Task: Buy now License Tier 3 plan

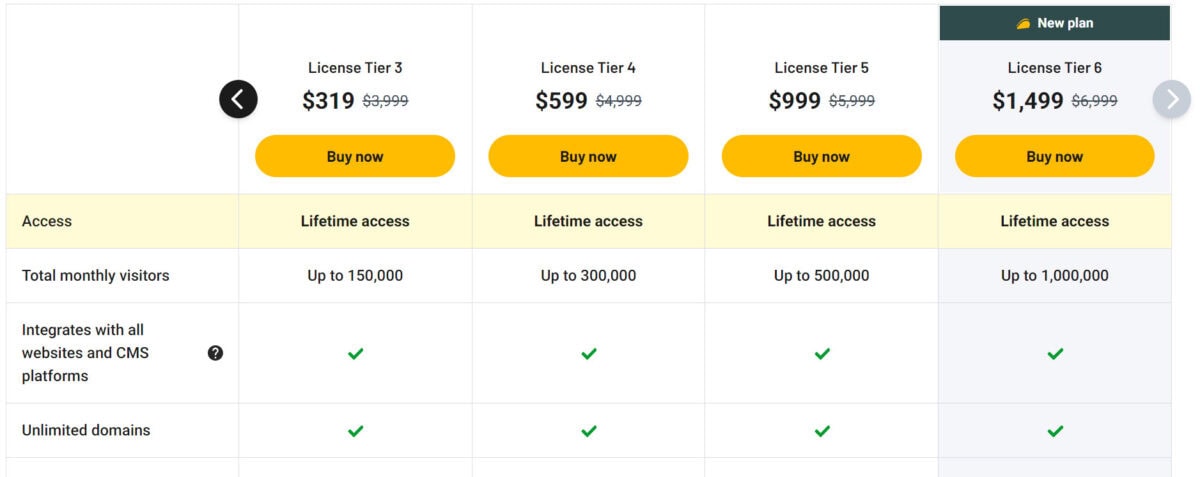Action: tap(355, 156)
